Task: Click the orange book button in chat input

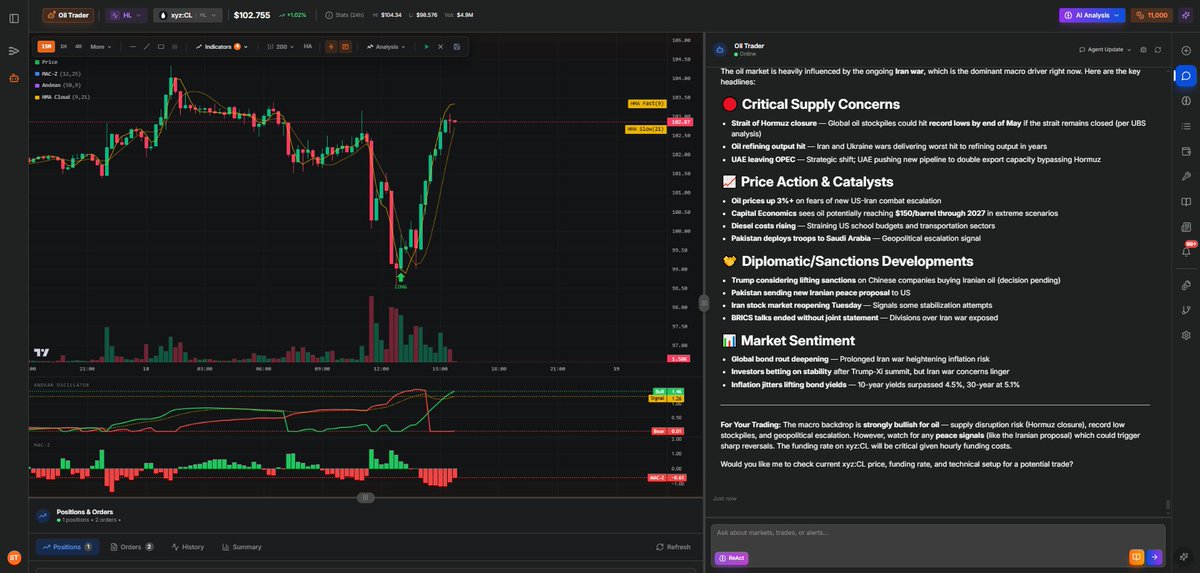Action: [x=1137, y=557]
